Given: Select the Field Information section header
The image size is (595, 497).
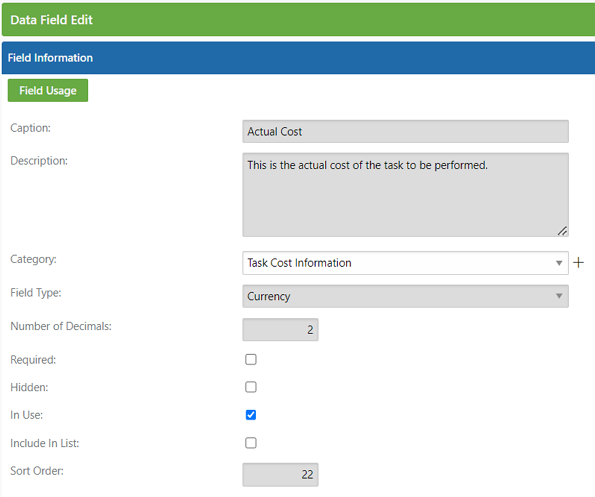Looking at the screenshot, I should point(298,58).
